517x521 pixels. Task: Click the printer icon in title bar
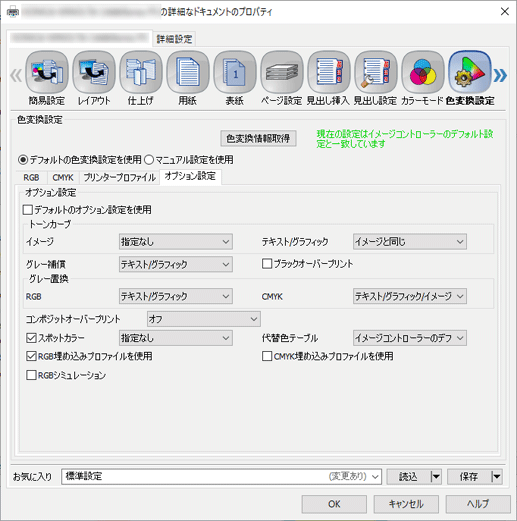pos(13,12)
